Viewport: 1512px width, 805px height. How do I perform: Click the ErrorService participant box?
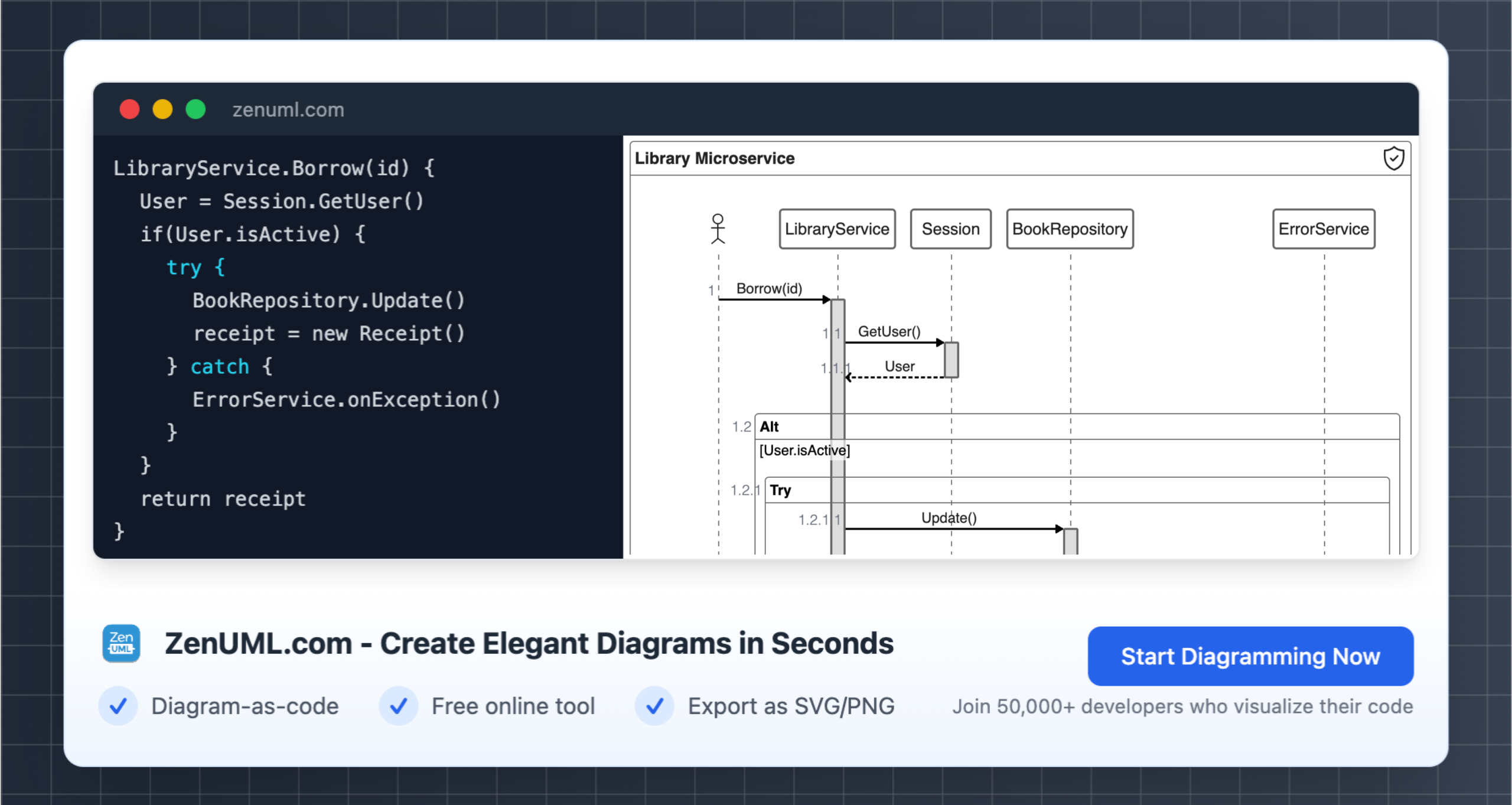(1324, 229)
